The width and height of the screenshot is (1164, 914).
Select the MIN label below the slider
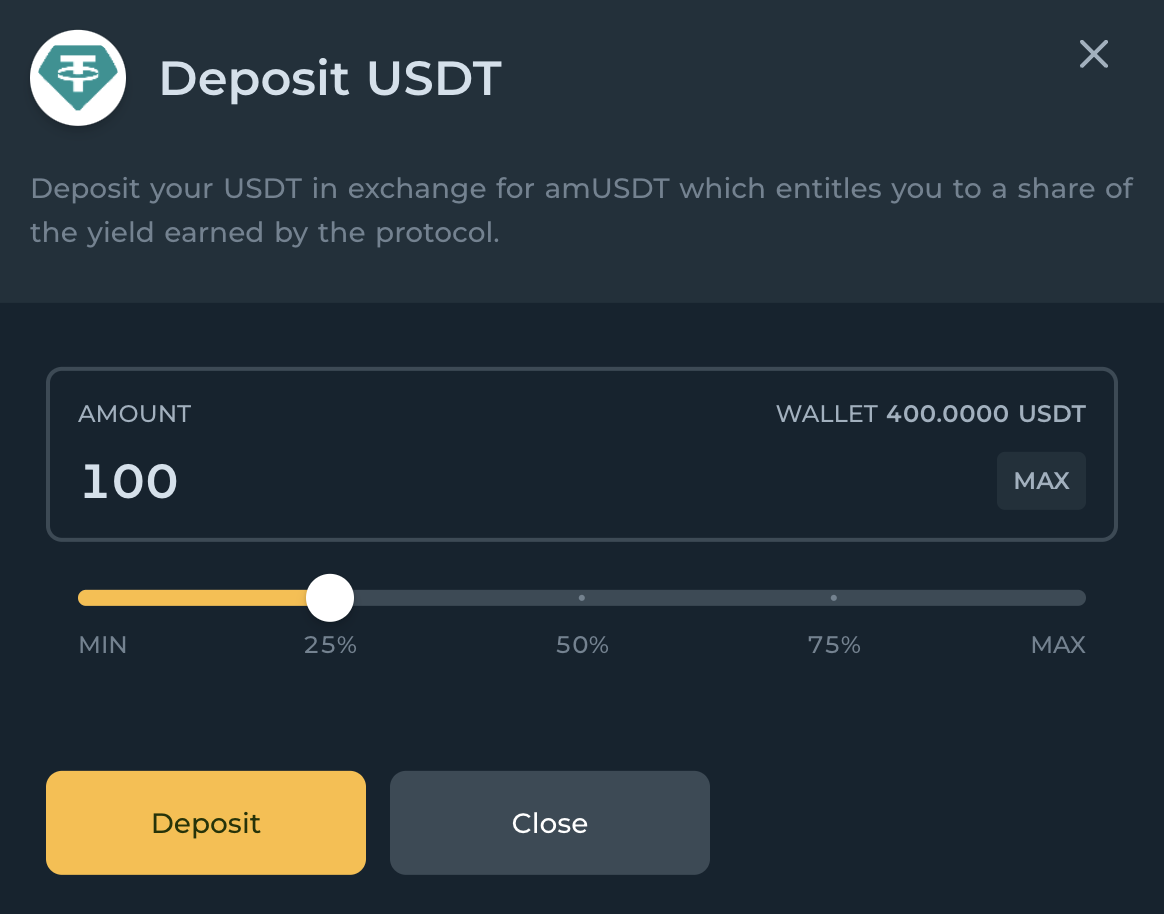point(103,645)
